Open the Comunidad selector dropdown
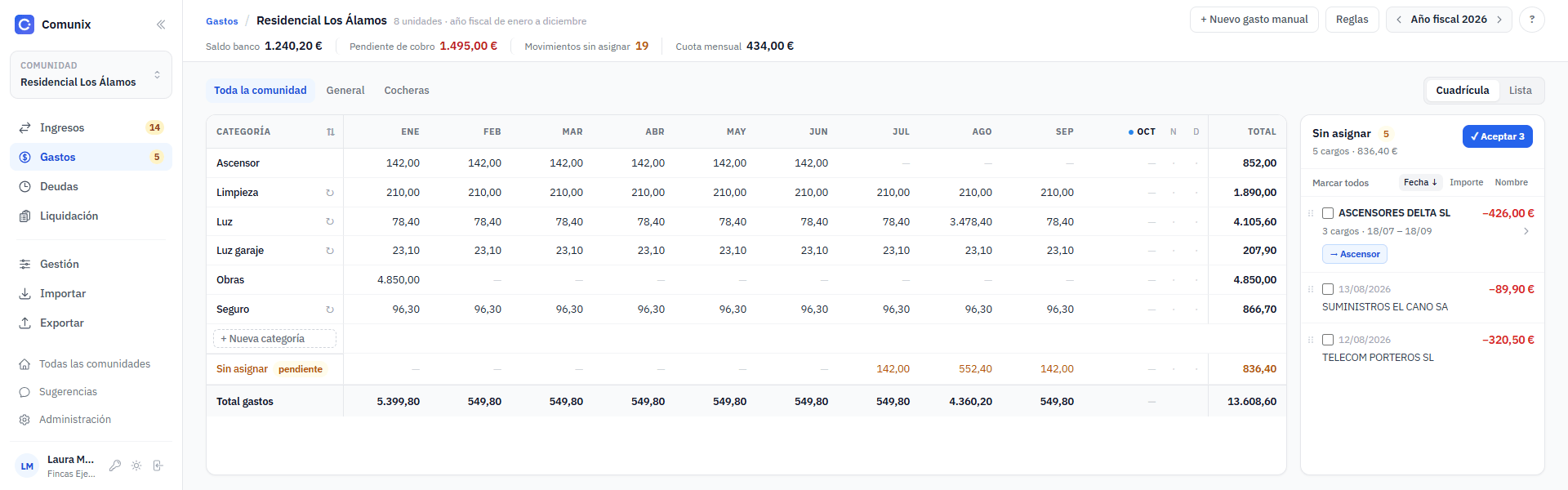The image size is (1568, 490). tap(91, 74)
